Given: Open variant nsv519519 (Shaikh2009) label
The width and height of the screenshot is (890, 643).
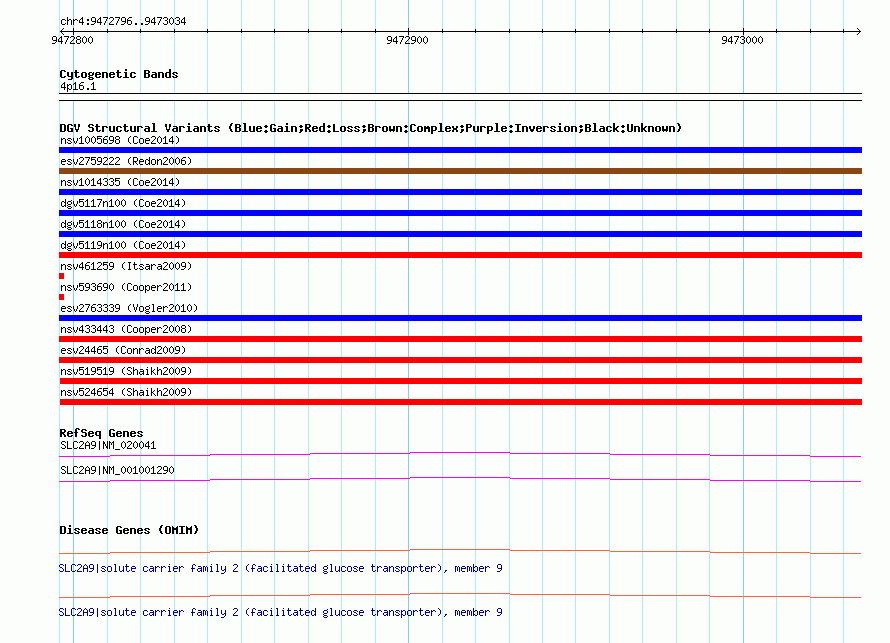Looking at the screenshot, I should (126, 371).
